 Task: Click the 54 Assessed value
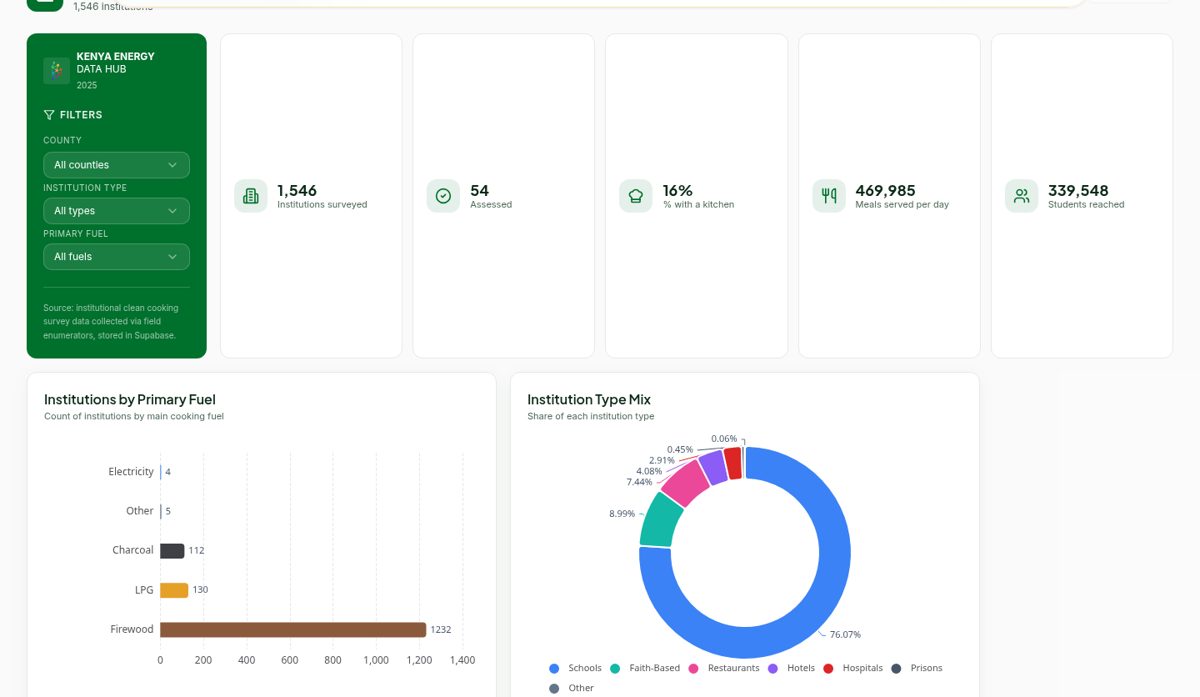pos(479,190)
